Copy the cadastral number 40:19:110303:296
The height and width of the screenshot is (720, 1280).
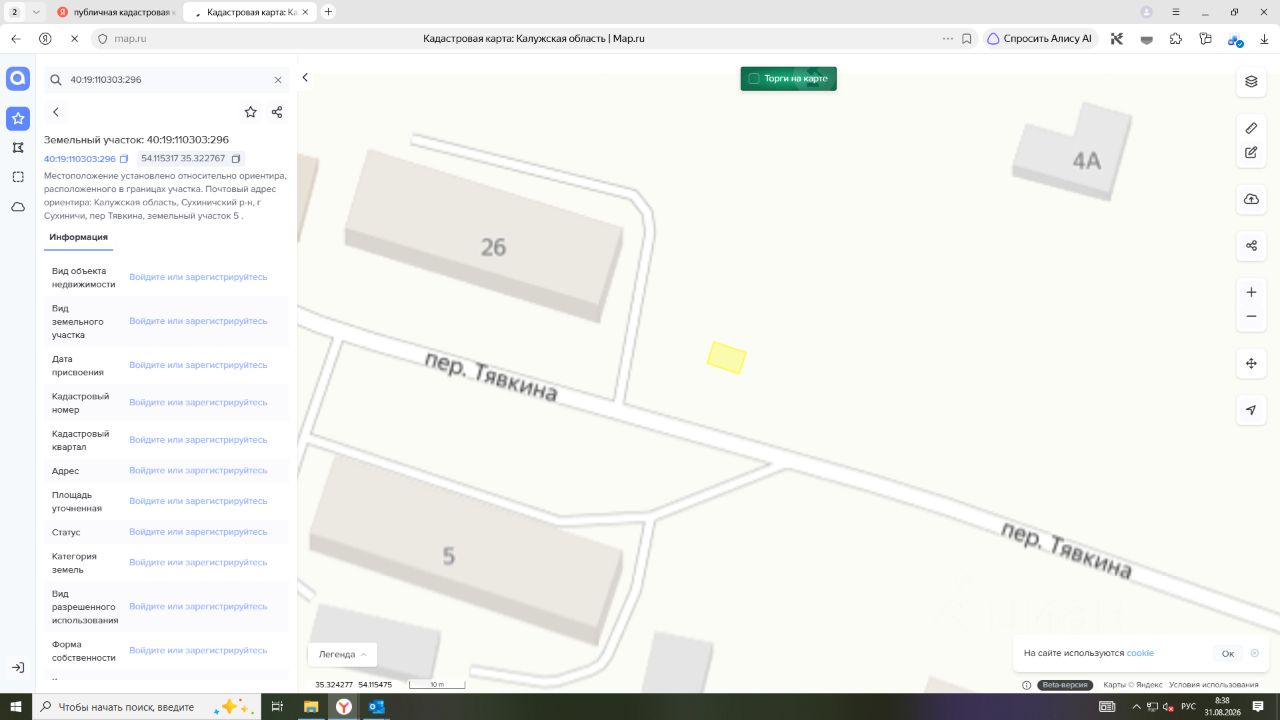point(124,159)
